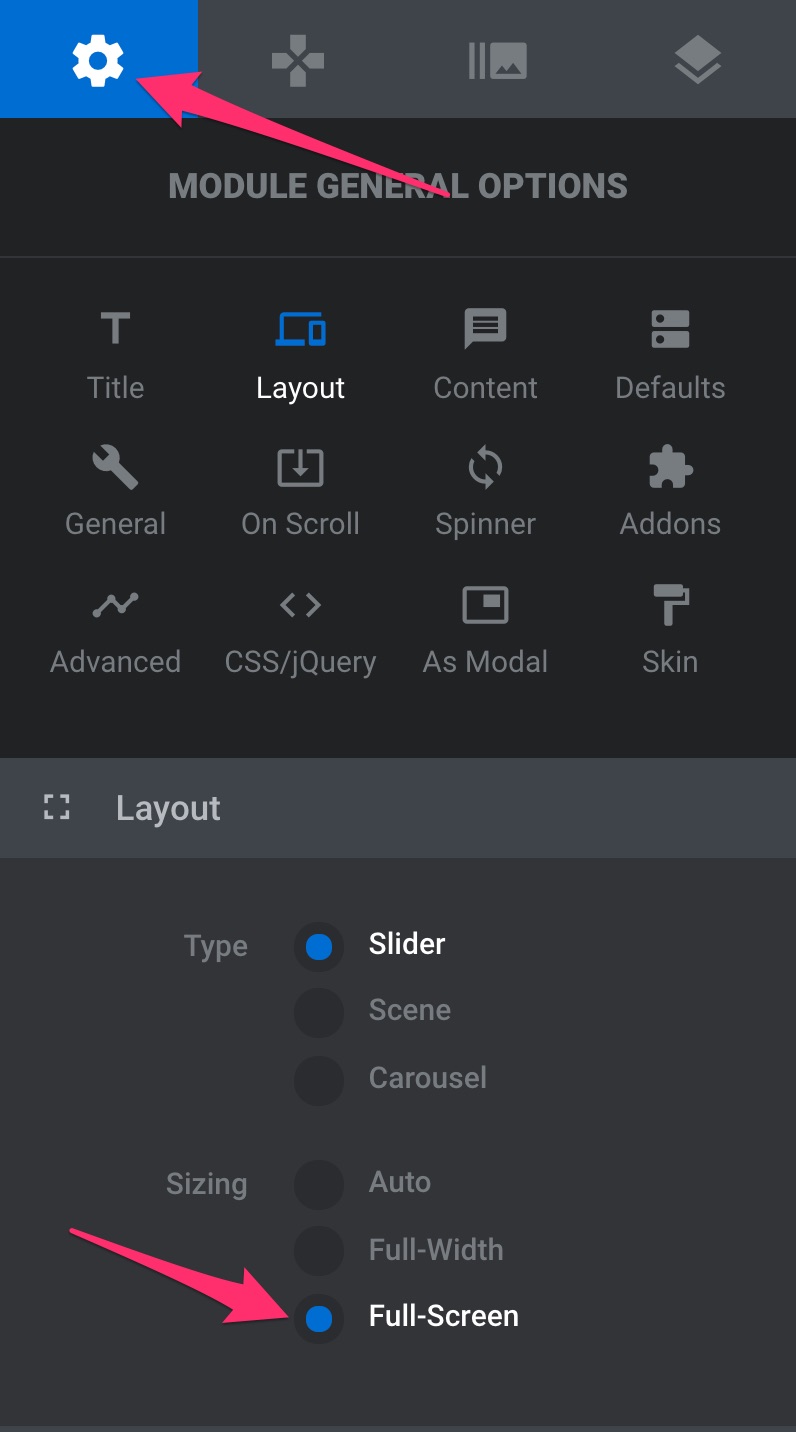Choose the Carousel type option
The image size is (796, 1432).
click(319, 1080)
